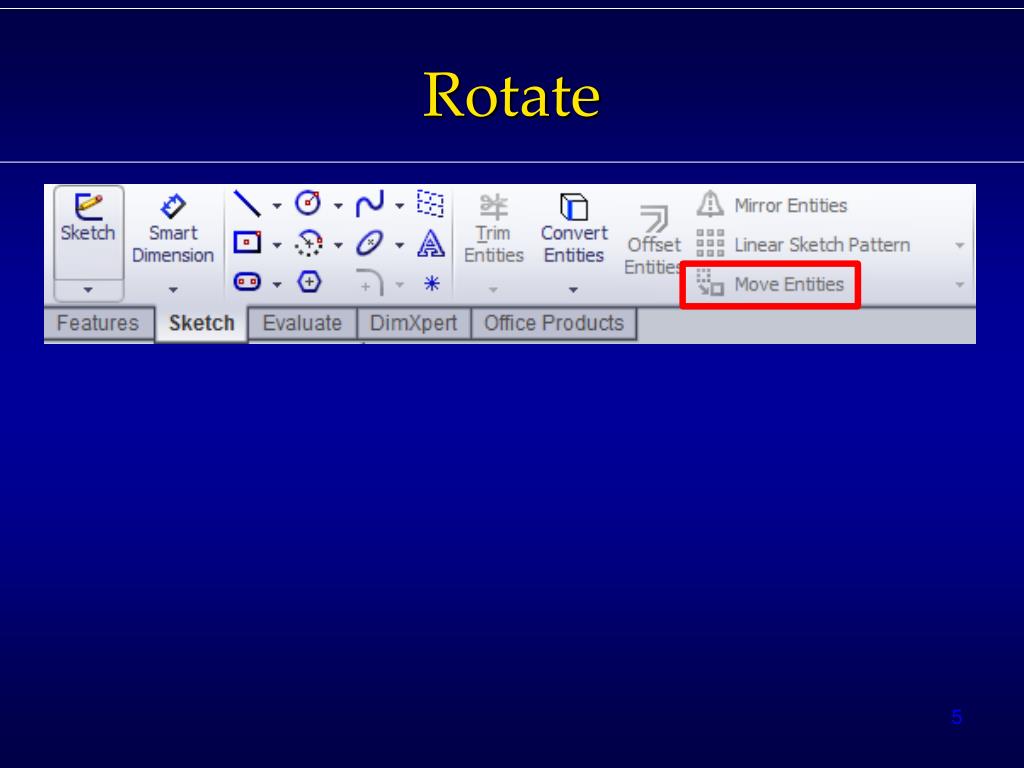Expand the Convert Entities dropdown arrow
The width and height of the screenshot is (1024, 768).
point(573,289)
